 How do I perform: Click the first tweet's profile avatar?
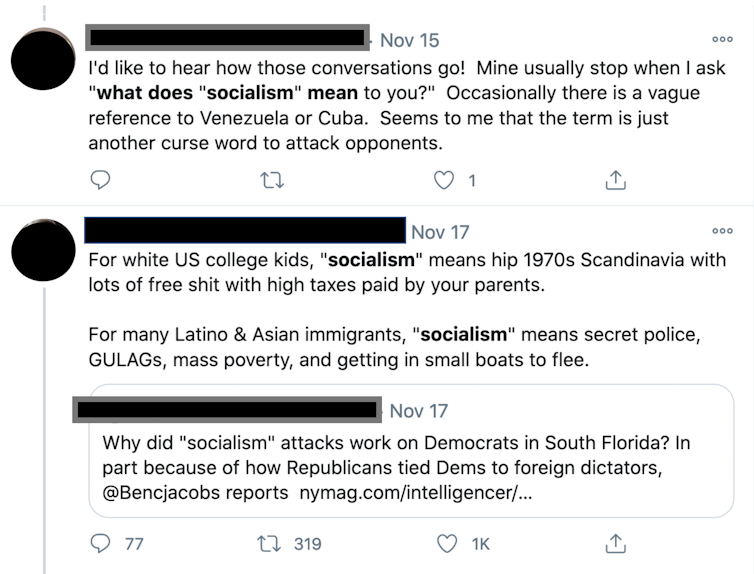pos(43,58)
